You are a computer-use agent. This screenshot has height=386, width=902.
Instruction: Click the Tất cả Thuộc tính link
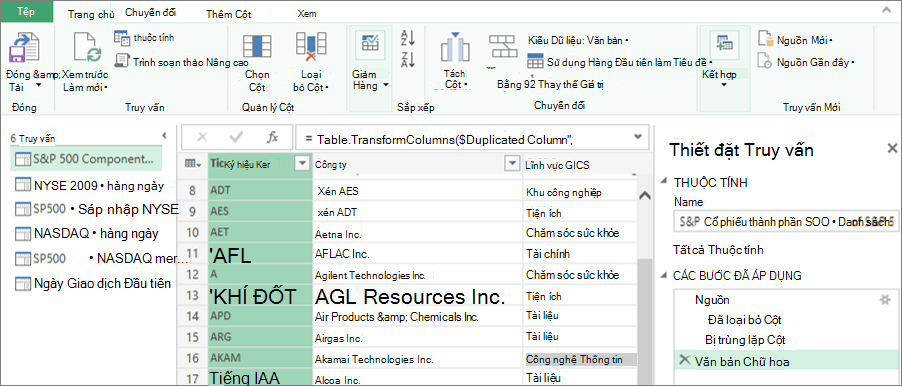[x=718, y=250]
